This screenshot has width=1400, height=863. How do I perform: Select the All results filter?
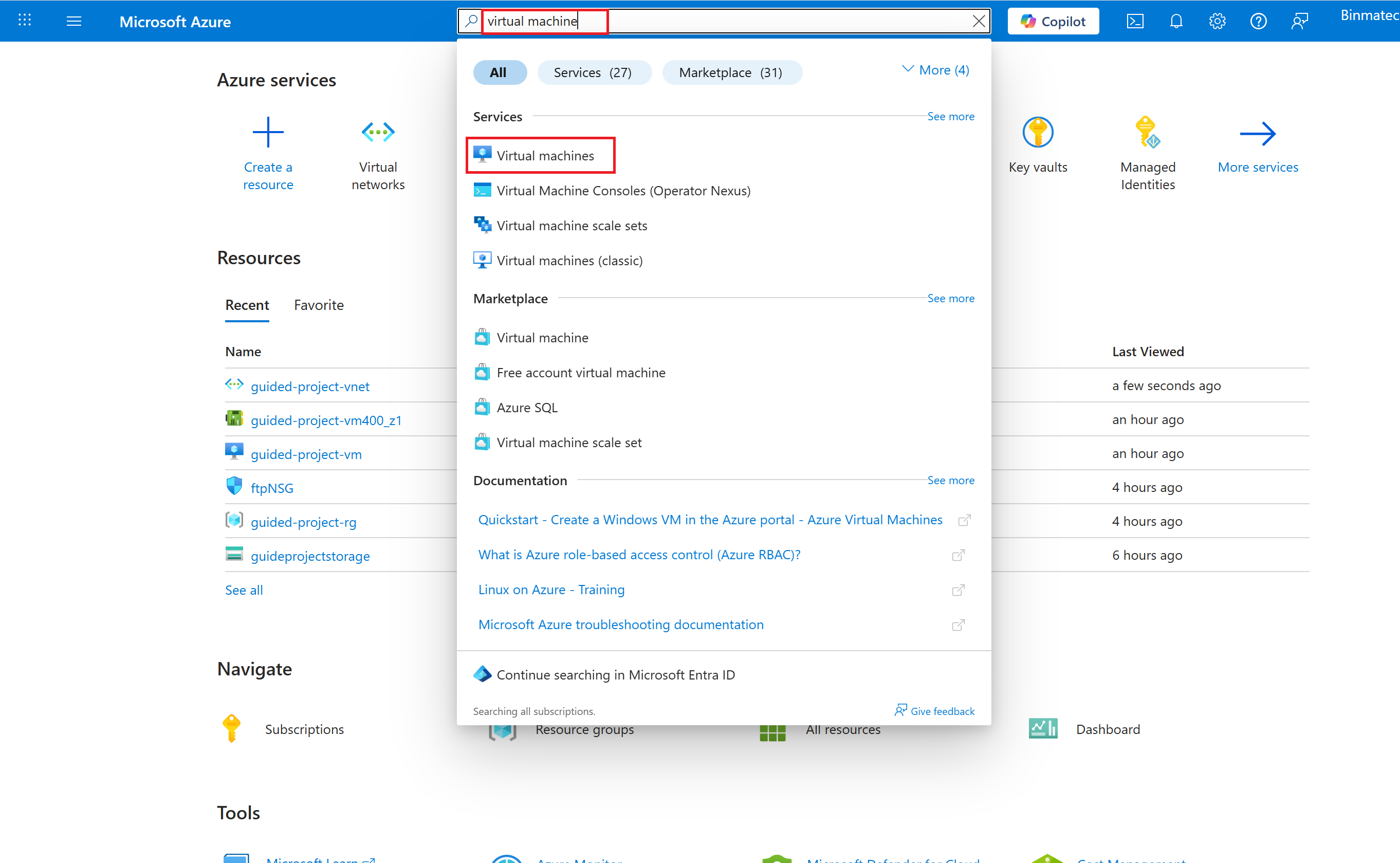[499, 72]
